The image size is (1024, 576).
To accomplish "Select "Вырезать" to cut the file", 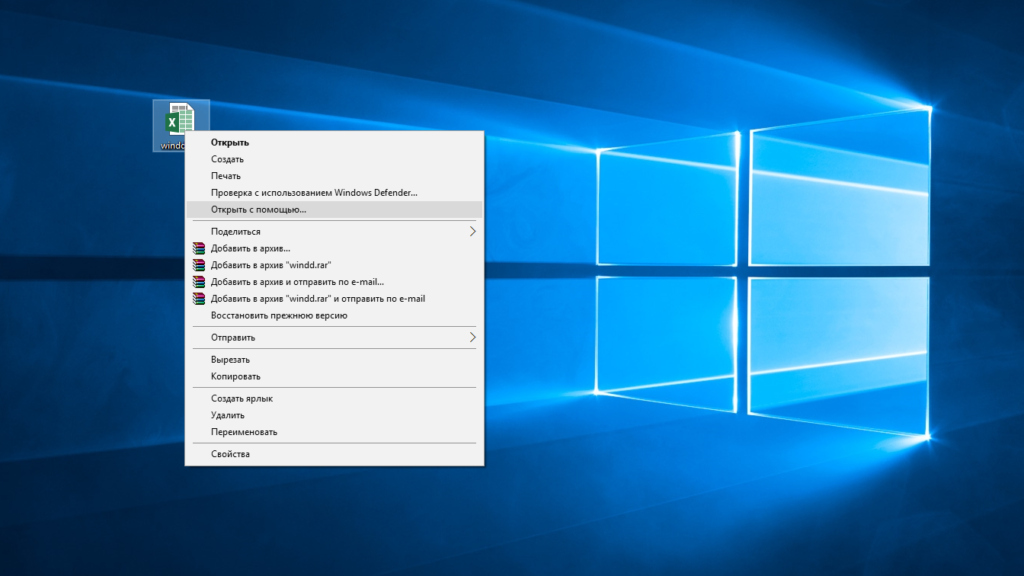I will tap(230, 359).
